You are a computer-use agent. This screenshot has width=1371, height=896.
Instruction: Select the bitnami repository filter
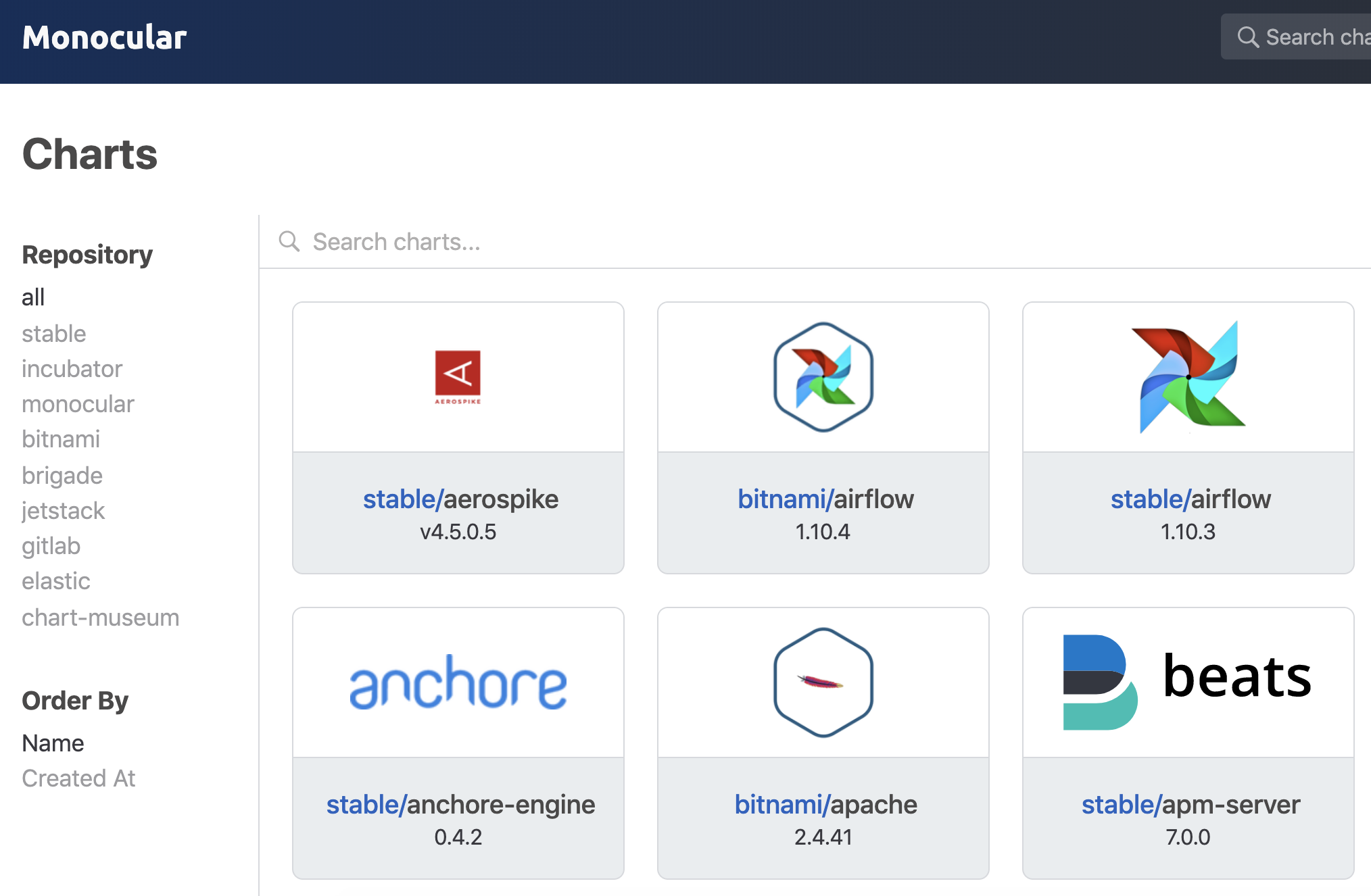click(x=61, y=439)
